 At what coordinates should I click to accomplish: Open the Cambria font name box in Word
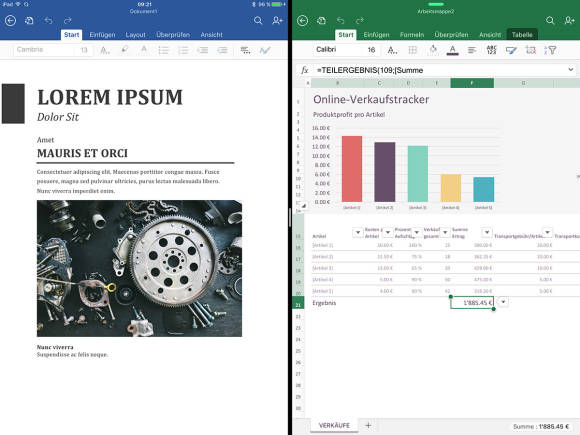pos(44,50)
